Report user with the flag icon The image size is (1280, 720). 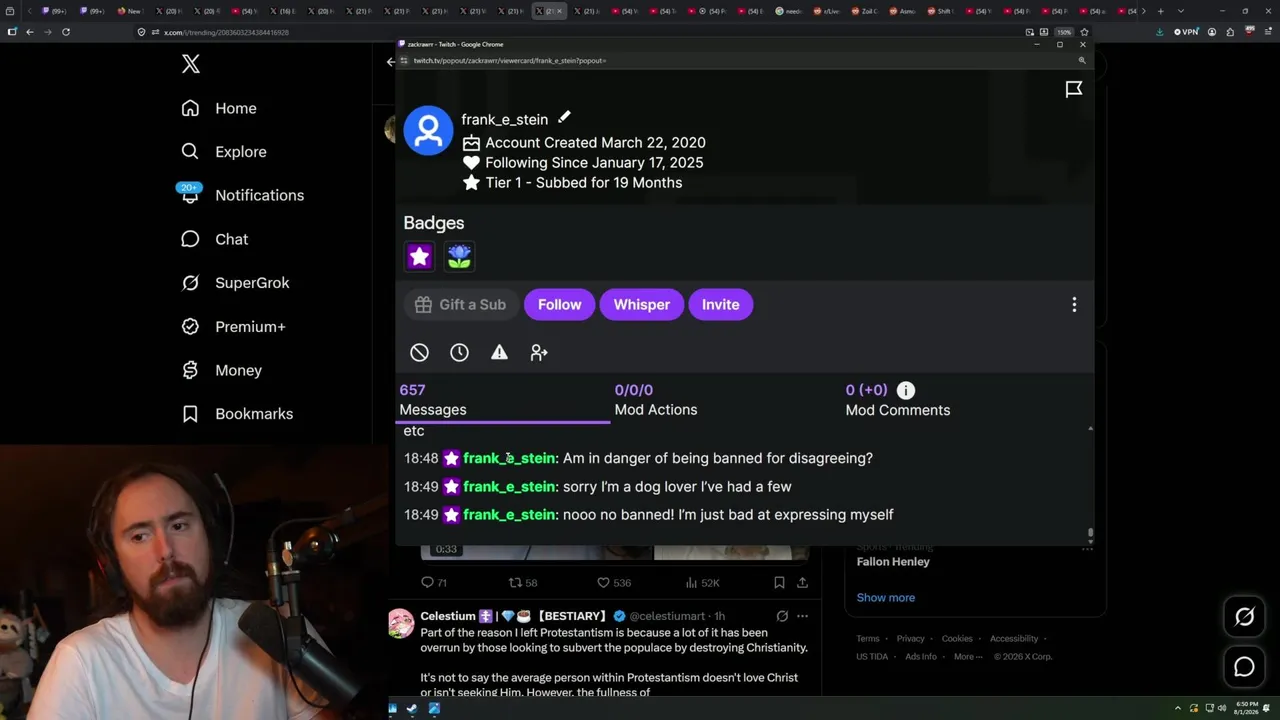(x=1074, y=90)
